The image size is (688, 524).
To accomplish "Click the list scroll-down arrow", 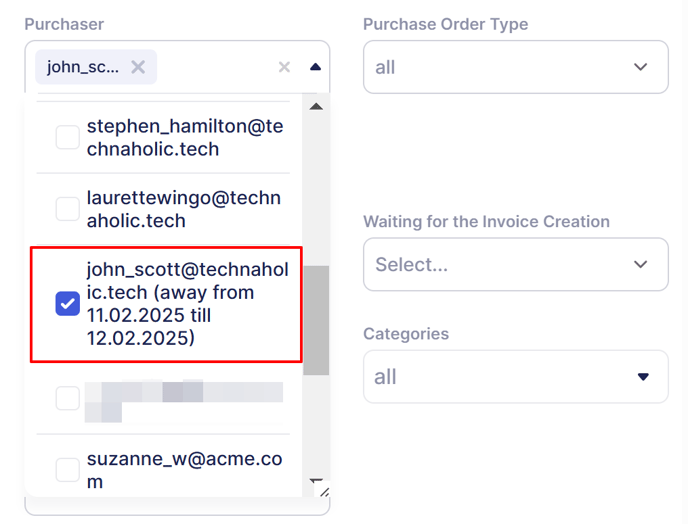I will [316, 481].
